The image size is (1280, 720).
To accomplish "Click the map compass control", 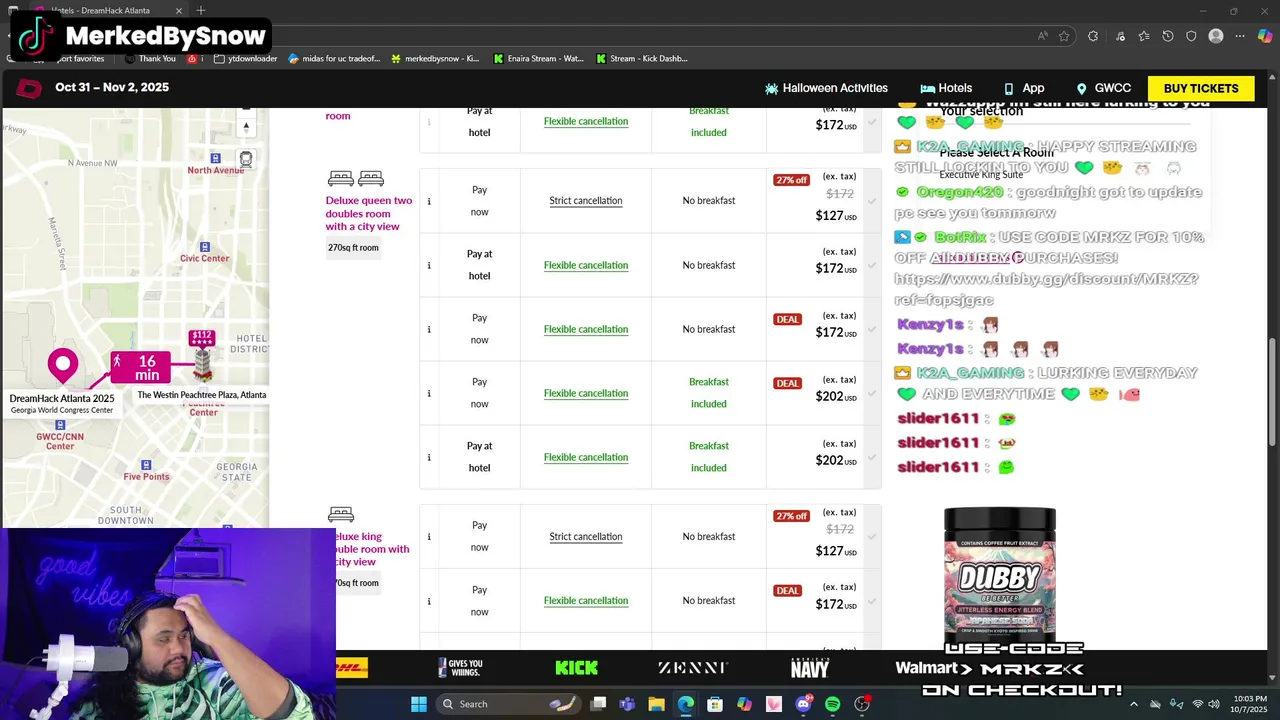I will point(246,128).
